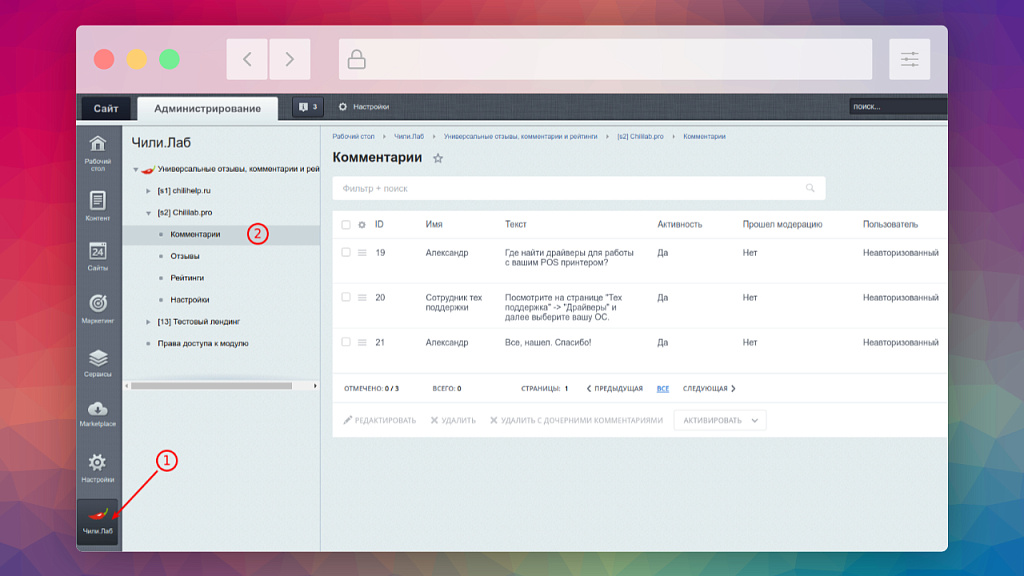The width and height of the screenshot is (1024, 576).
Task: Tick the checkbox for comment ID 20
Action: 346,297
